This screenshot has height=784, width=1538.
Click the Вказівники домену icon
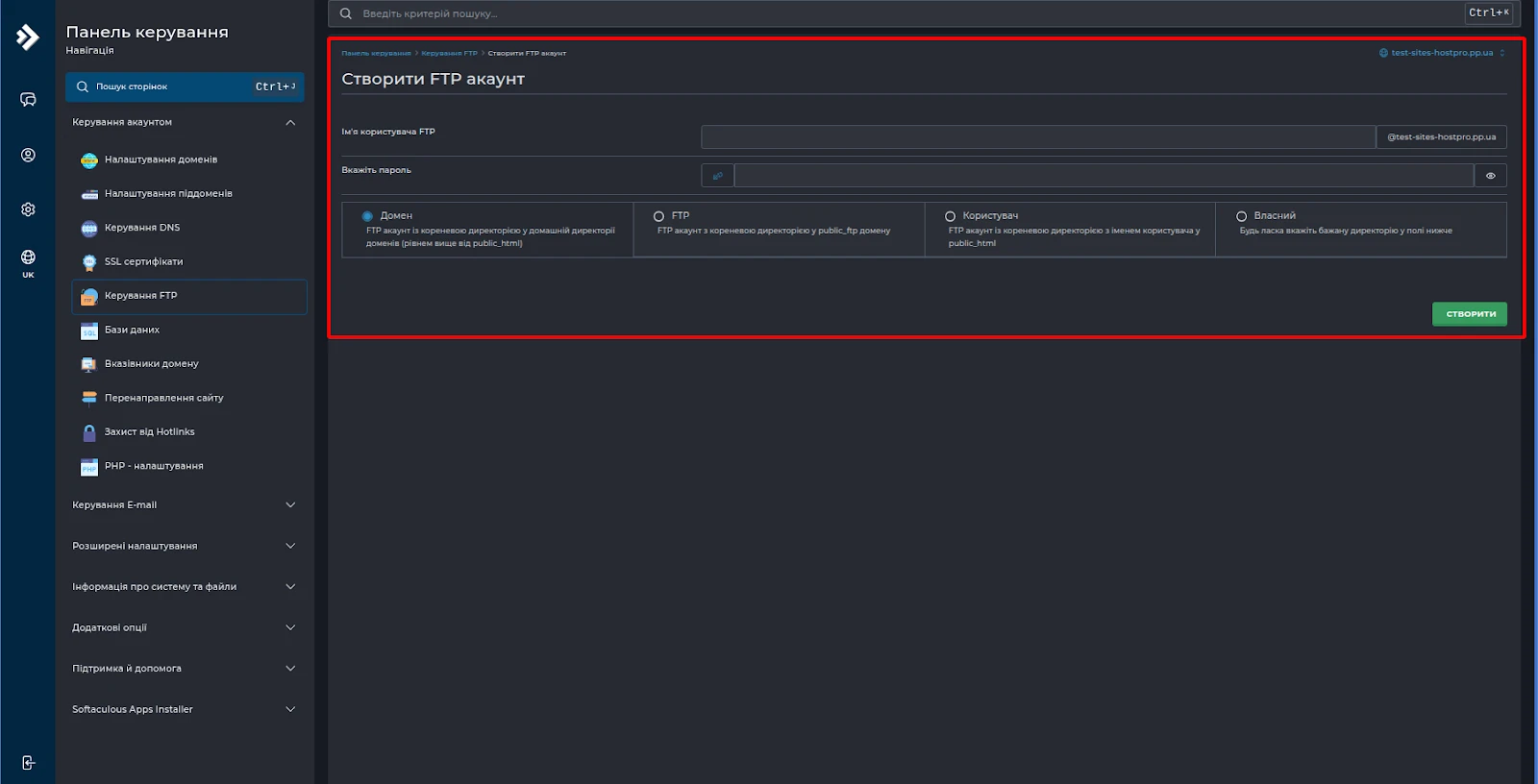(x=89, y=364)
